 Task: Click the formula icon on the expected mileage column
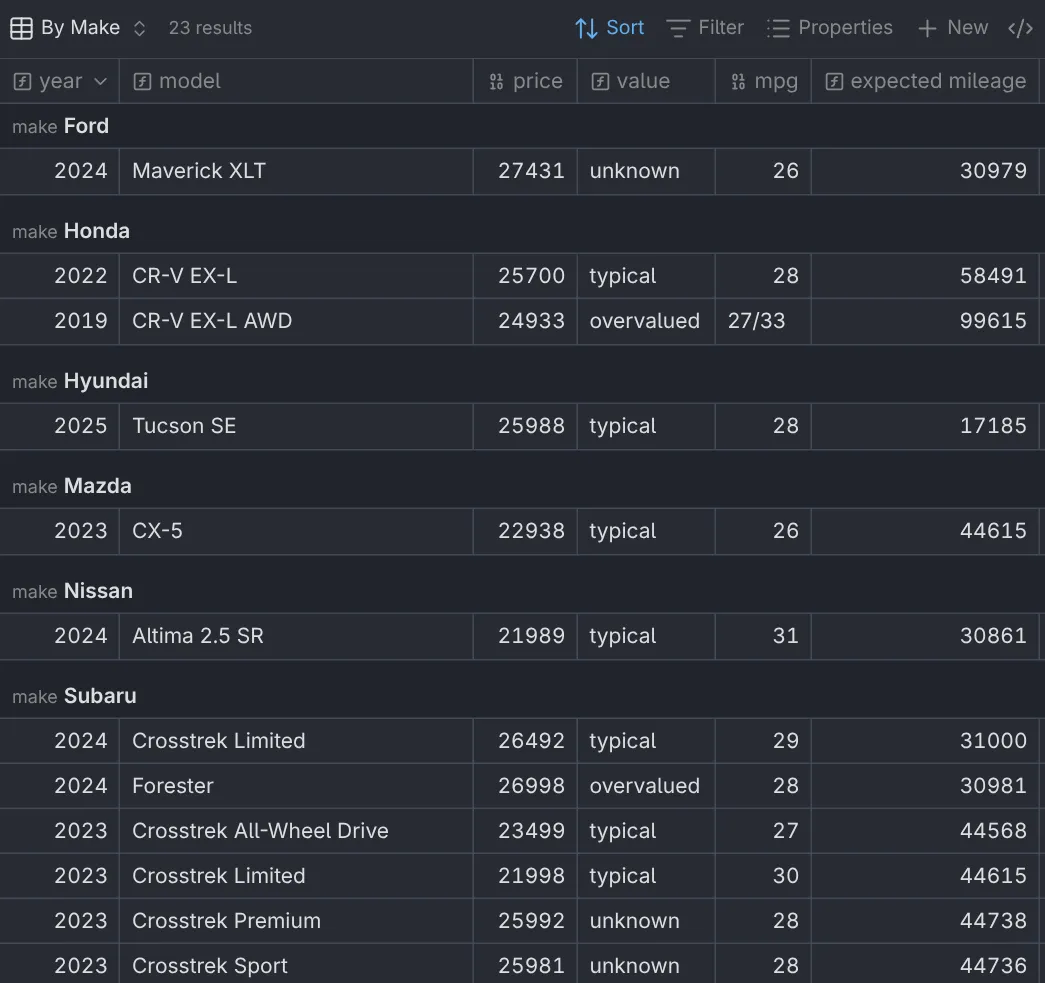[x=832, y=80]
